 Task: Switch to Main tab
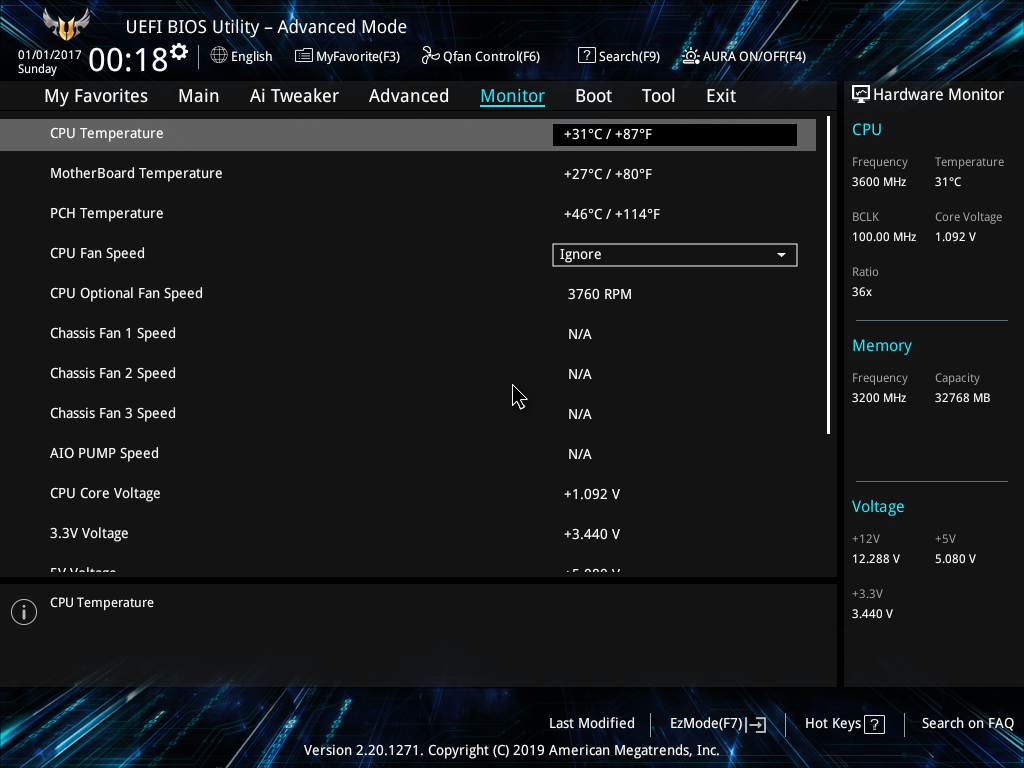pyautogui.click(x=199, y=96)
